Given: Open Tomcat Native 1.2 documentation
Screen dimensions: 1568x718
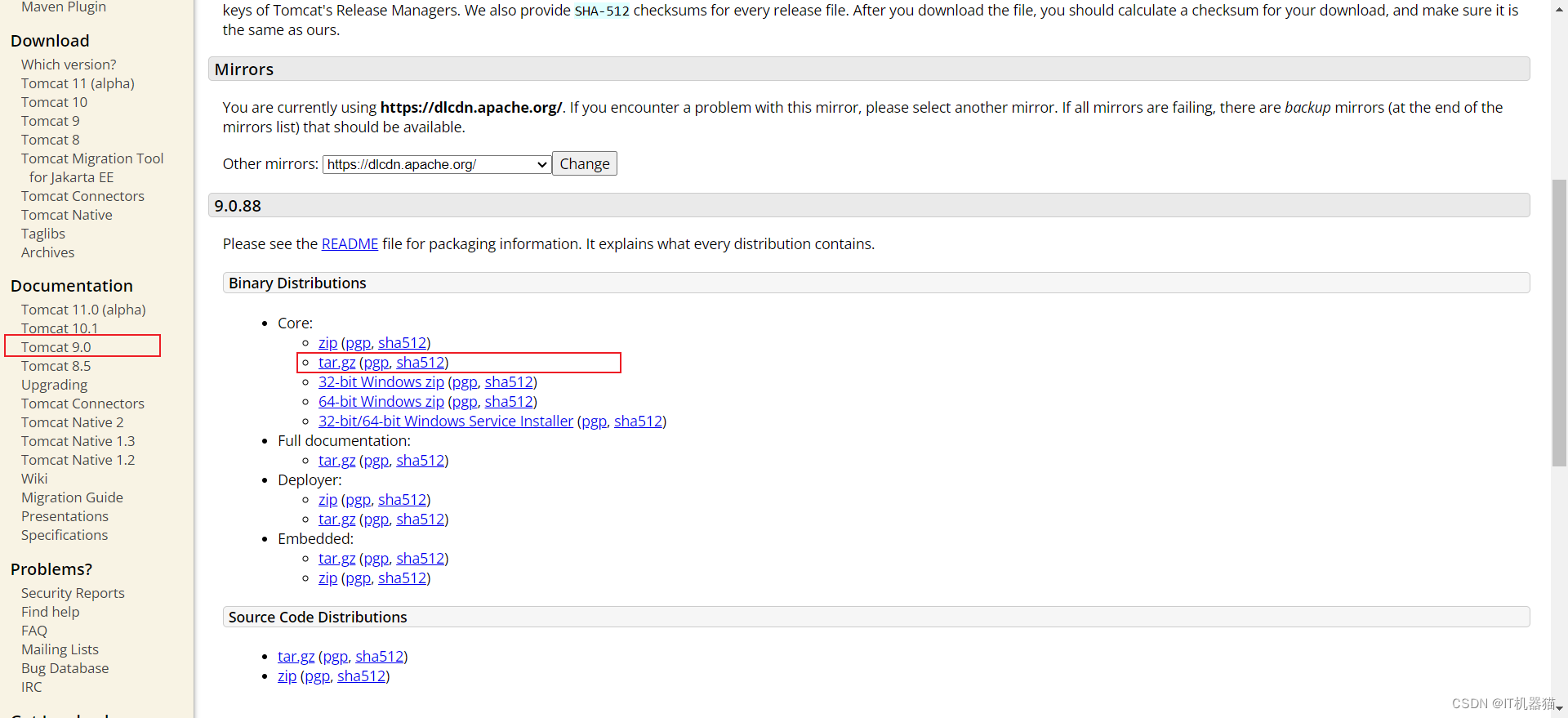Looking at the screenshot, I should (x=78, y=460).
